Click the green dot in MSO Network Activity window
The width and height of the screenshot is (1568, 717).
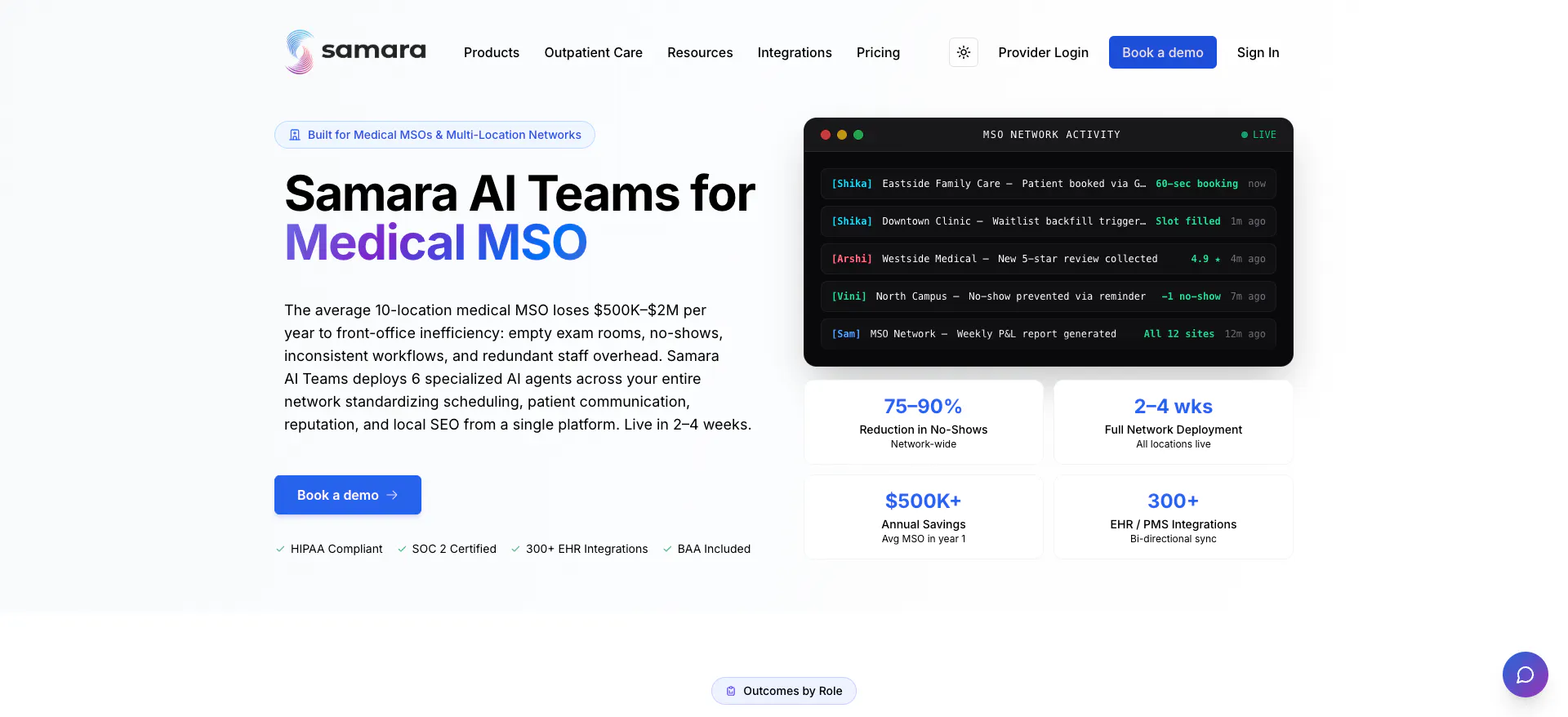[x=858, y=135]
